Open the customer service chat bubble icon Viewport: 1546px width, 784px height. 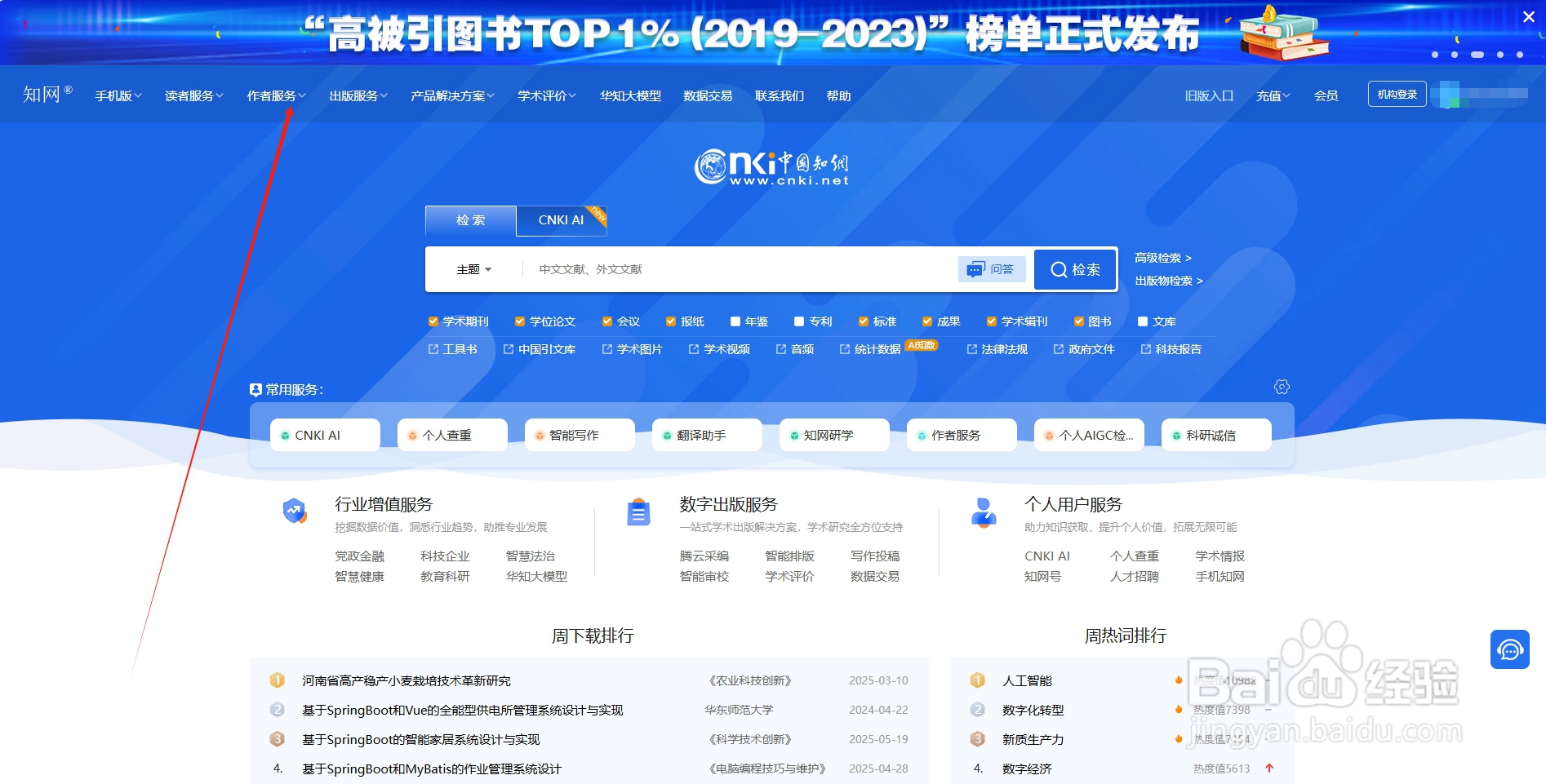(x=1511, y=649)
